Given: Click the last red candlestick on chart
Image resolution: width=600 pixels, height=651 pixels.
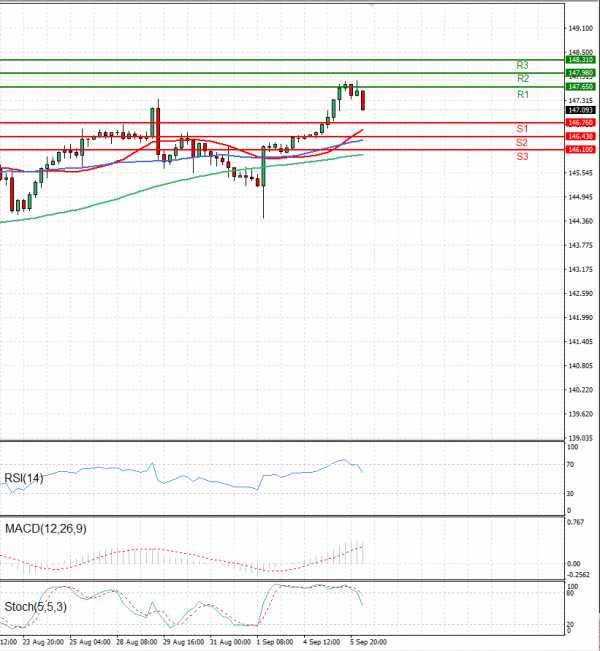Looking at the screenshot, I should [362, 100].
